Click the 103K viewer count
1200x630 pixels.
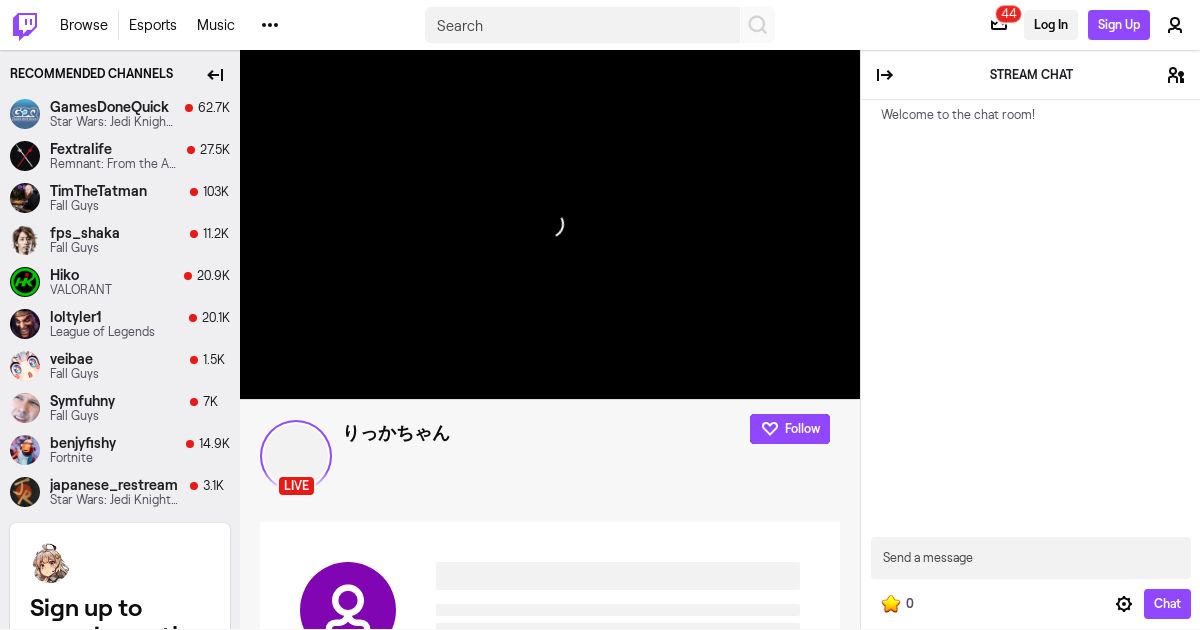(x=216, y=191)
